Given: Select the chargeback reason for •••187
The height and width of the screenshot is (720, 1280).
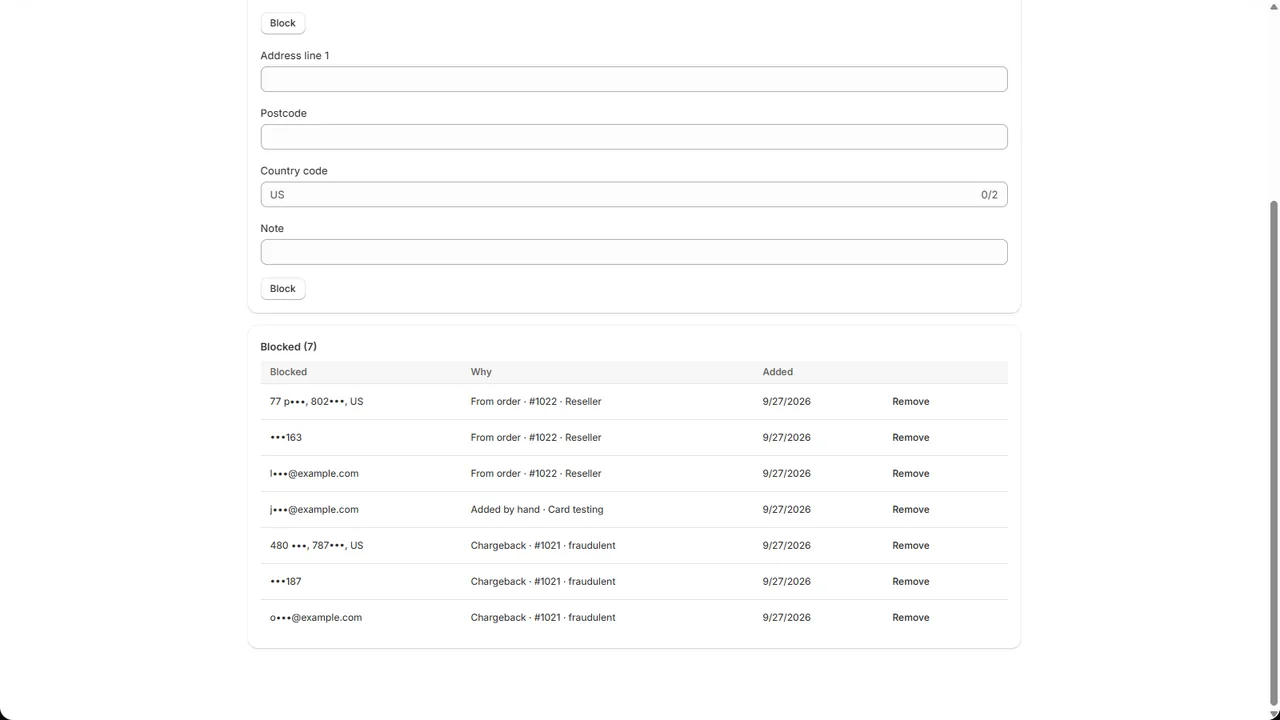Looking at the screenshot, I should click(543, 582).
